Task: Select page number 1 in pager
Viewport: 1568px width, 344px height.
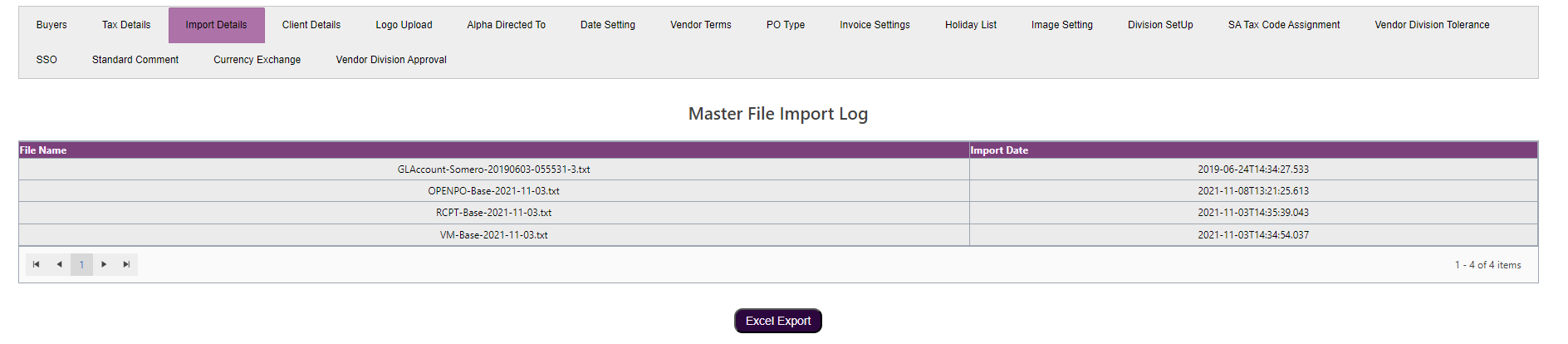Action: pyautogui.click(x=81, y=264)
